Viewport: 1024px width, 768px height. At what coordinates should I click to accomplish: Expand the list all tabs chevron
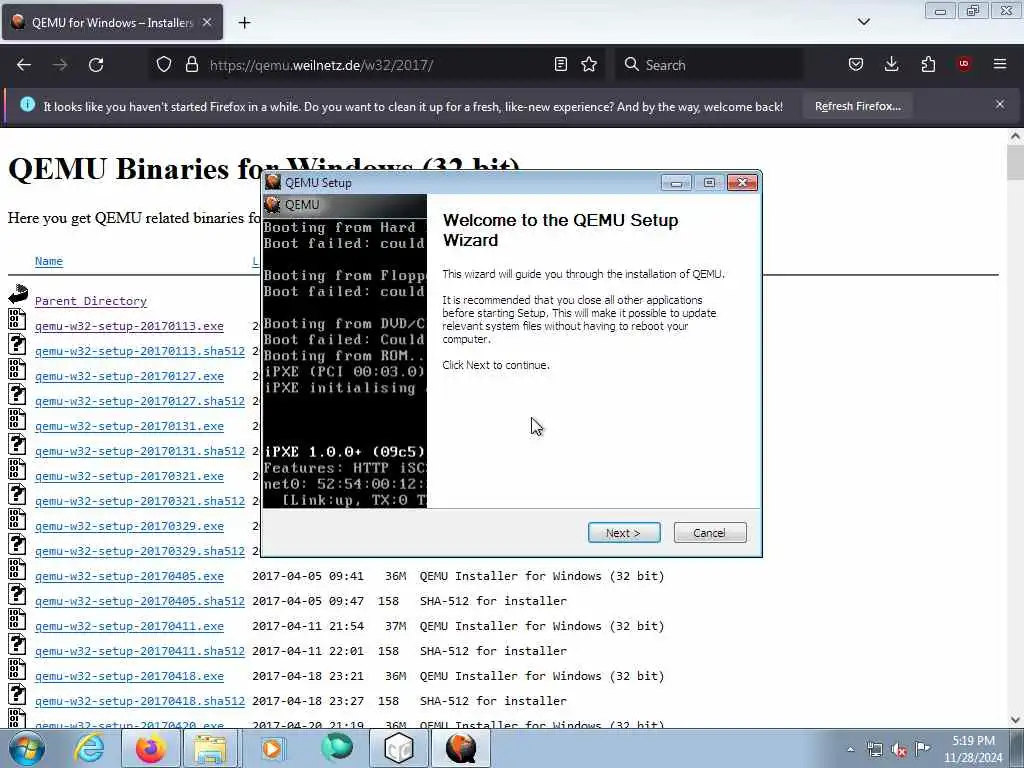(863, 22)
